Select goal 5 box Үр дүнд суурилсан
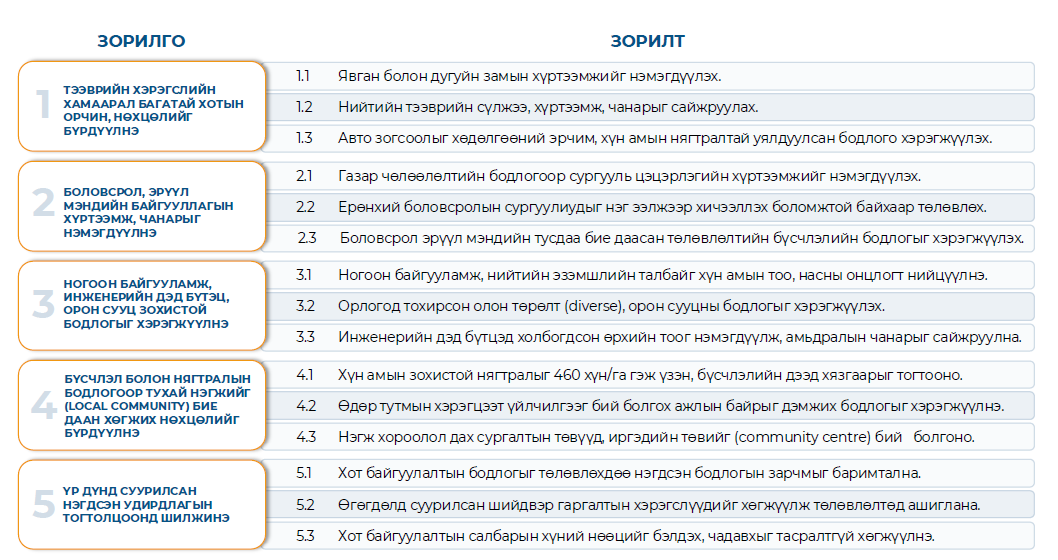The height and width of the screenshot is (560, 1058). 142,505
